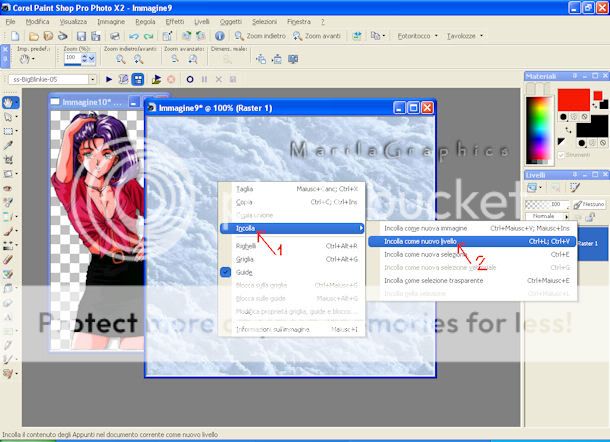Start script recording circle button
Screen dimensions: 610x442
[x=190, y=79]
